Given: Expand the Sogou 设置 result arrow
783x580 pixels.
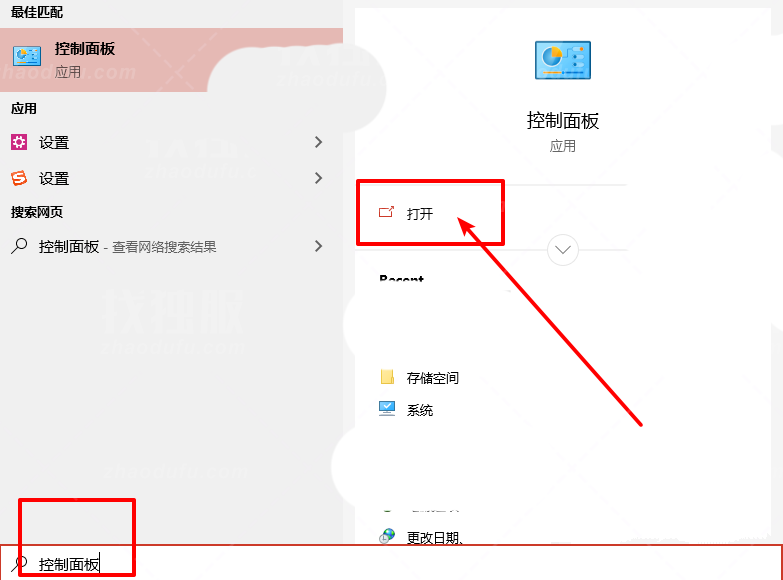Looking at the screenshot, I should pos(319,178).
